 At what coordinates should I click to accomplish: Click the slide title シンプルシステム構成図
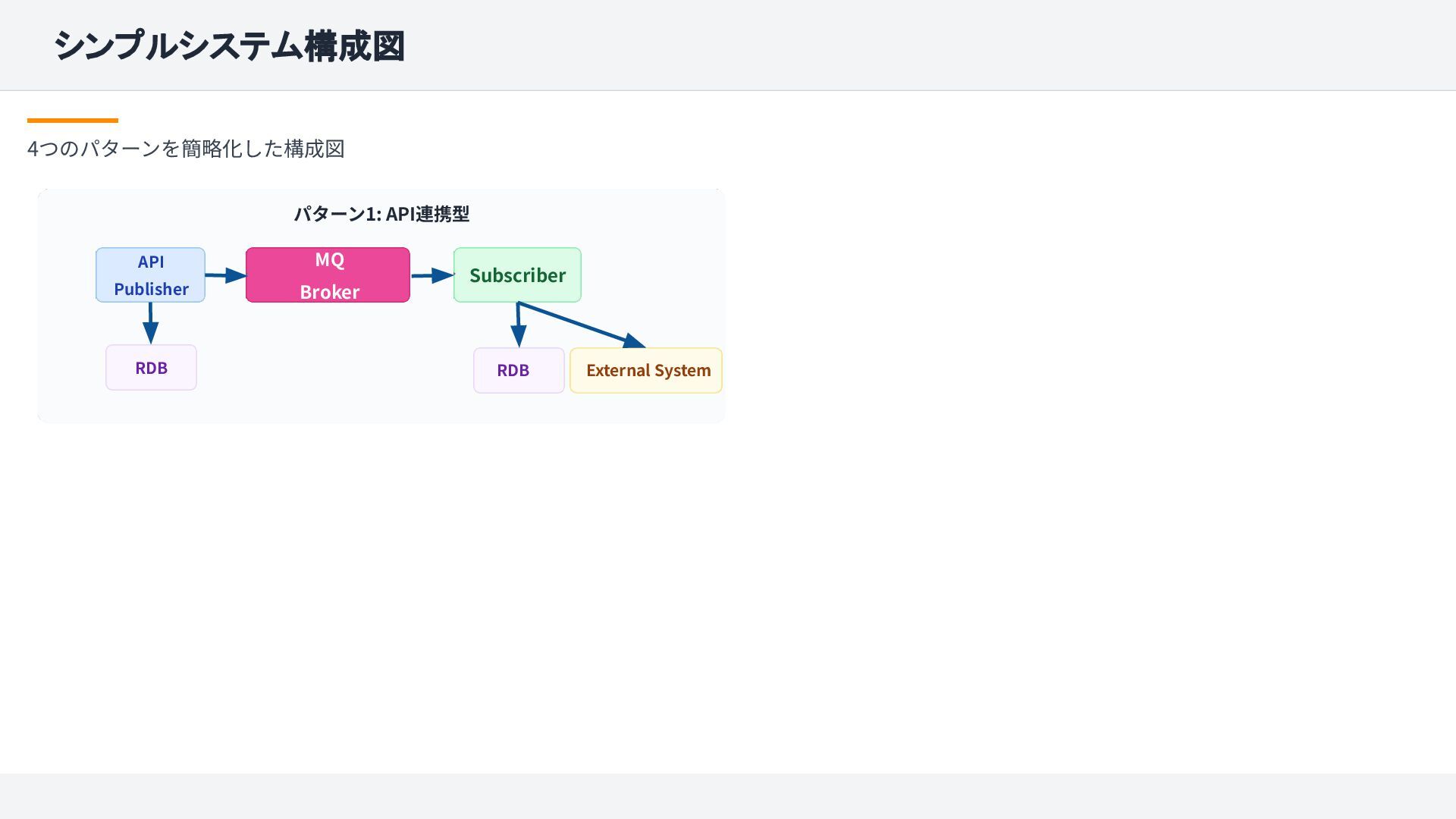(229, 45)
